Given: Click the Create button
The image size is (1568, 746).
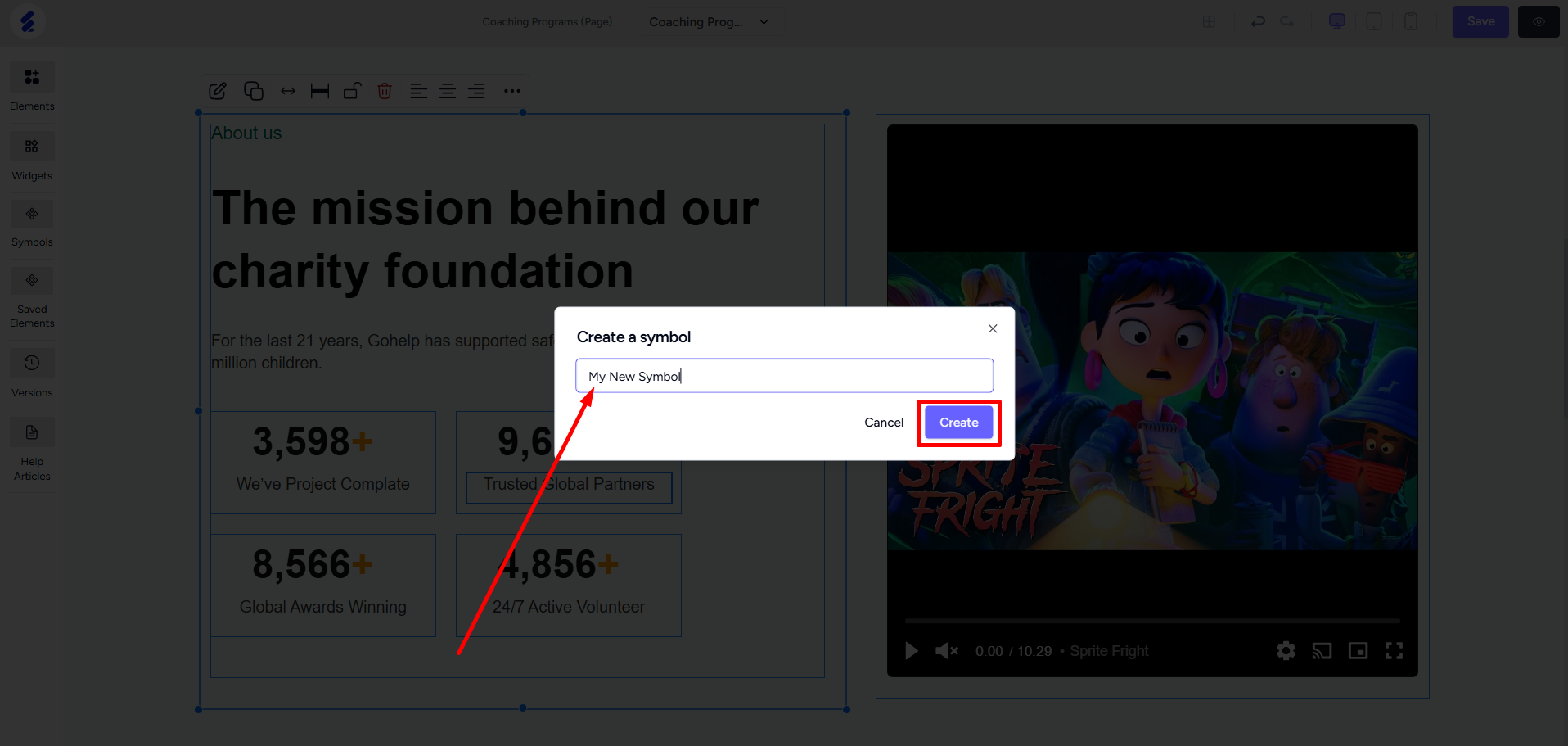Looking at the screenshot, I should click(958, 423).
